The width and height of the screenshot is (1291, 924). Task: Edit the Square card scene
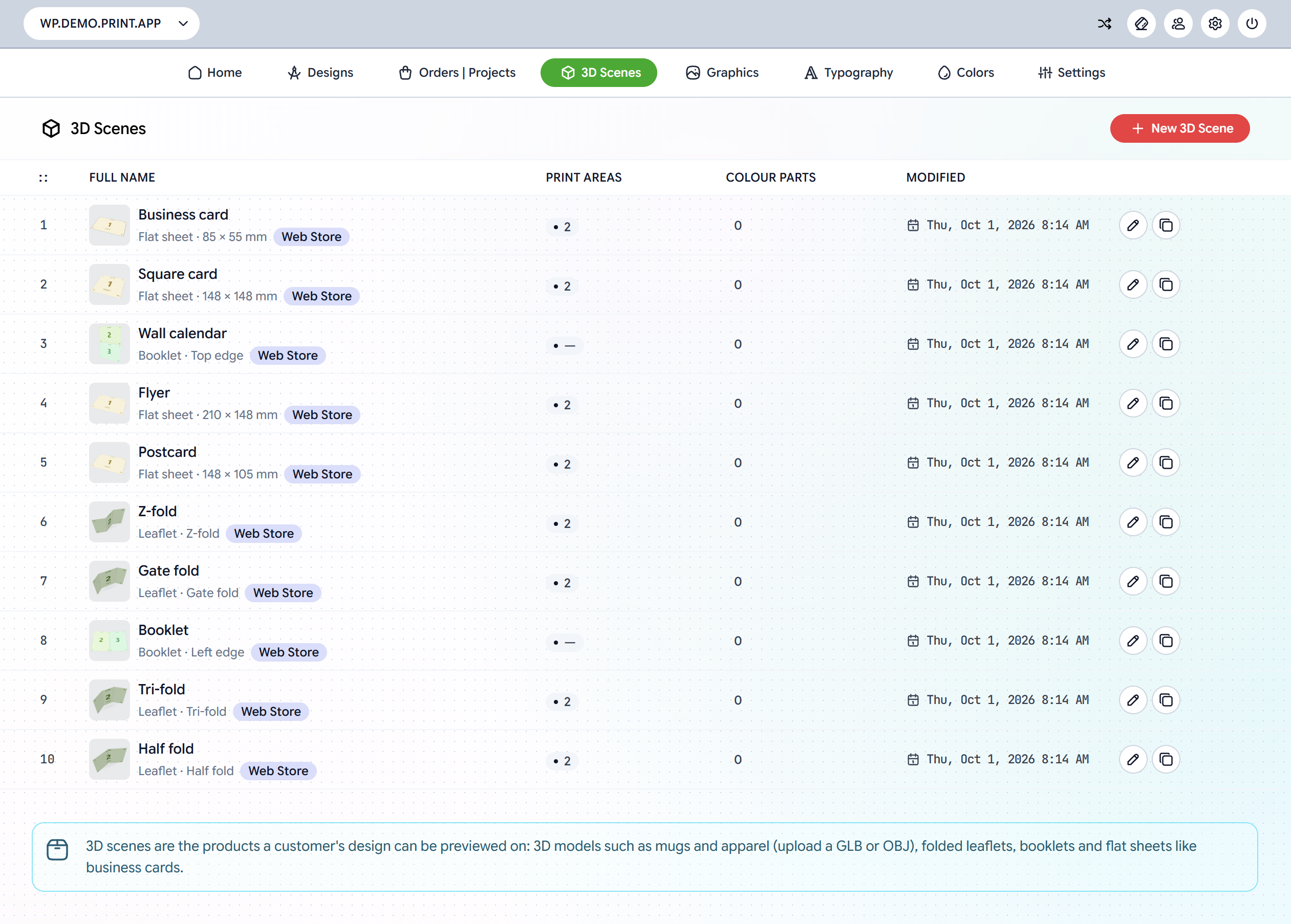(1133, 284)
